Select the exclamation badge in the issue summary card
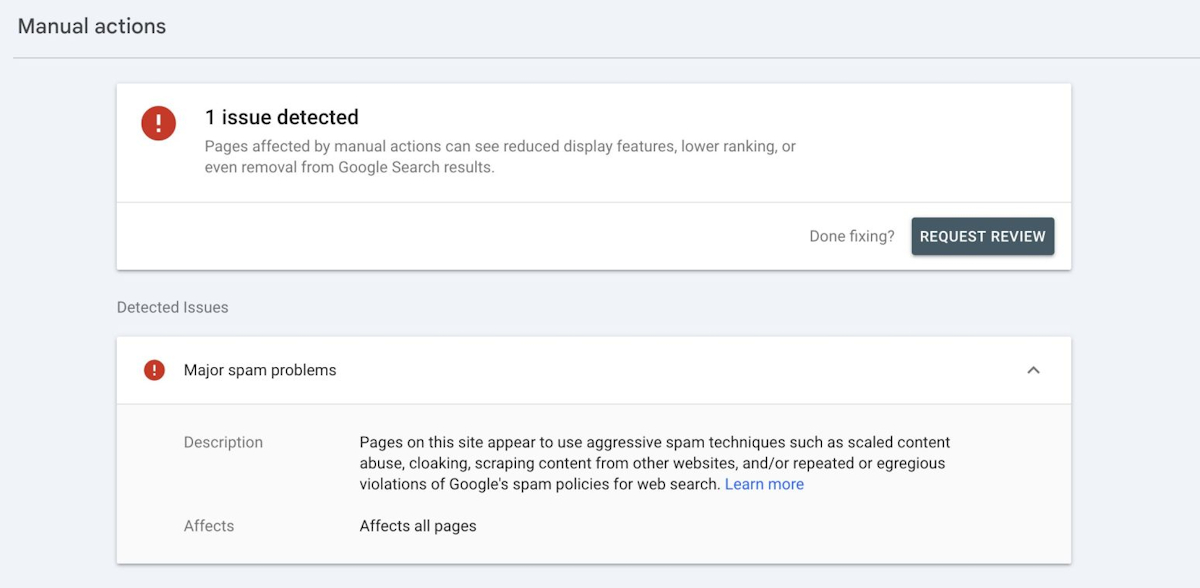This screenshot has height=588, width=1200. [x=158, y=122]
